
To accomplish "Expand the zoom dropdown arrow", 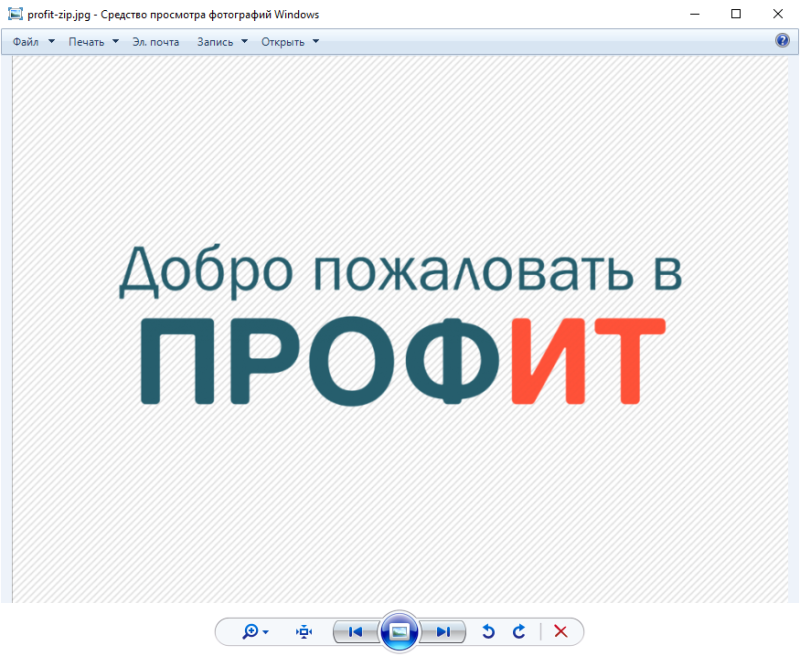I will click(266, 633).
